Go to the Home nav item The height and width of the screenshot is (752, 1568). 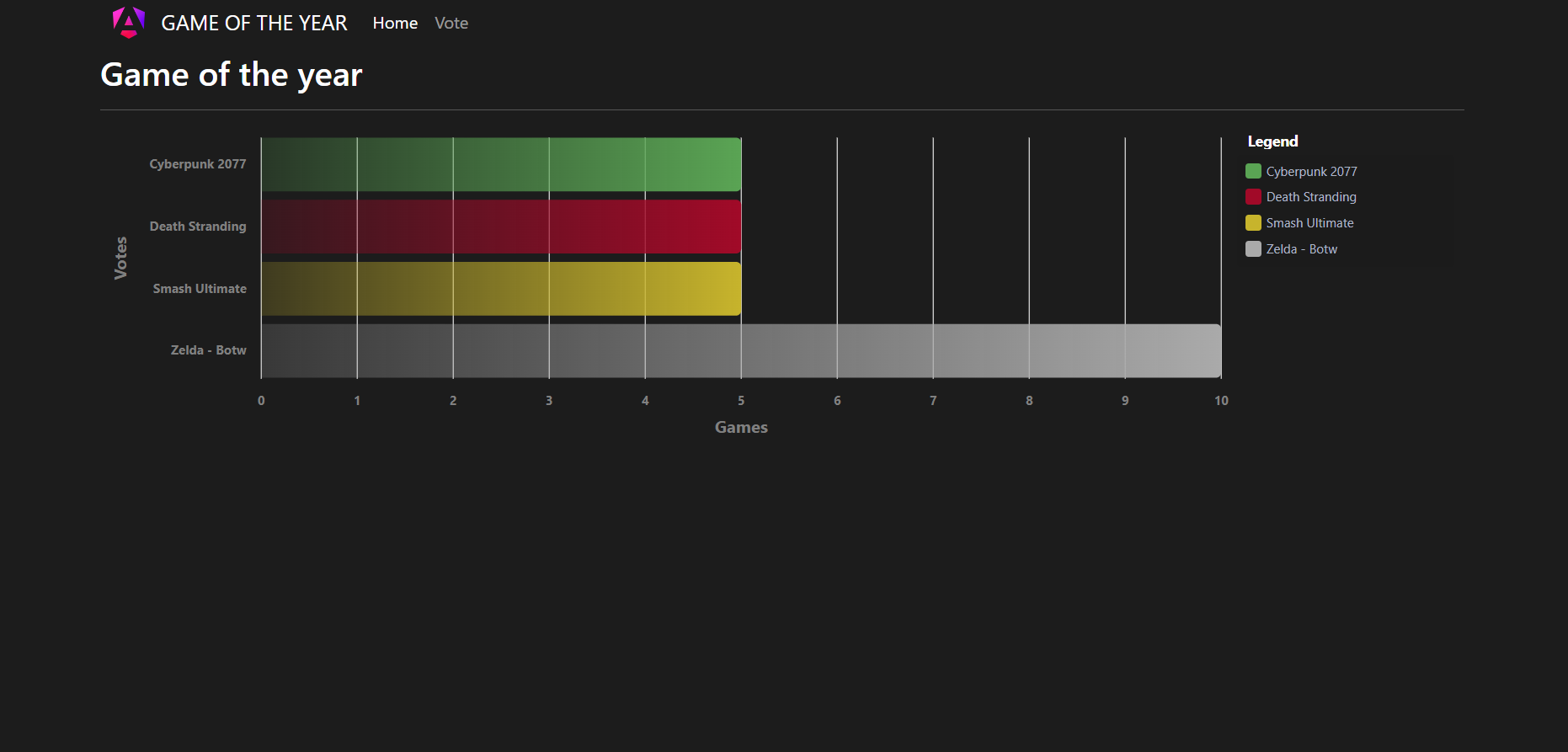pyautogui.click(x=395, y=24)
